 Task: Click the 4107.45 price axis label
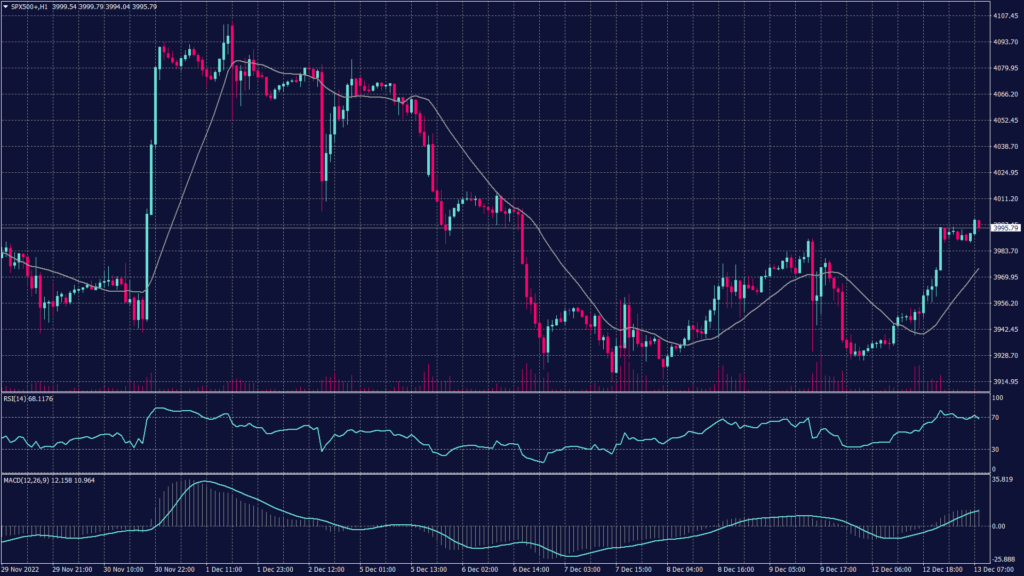tap(1005, 16)
